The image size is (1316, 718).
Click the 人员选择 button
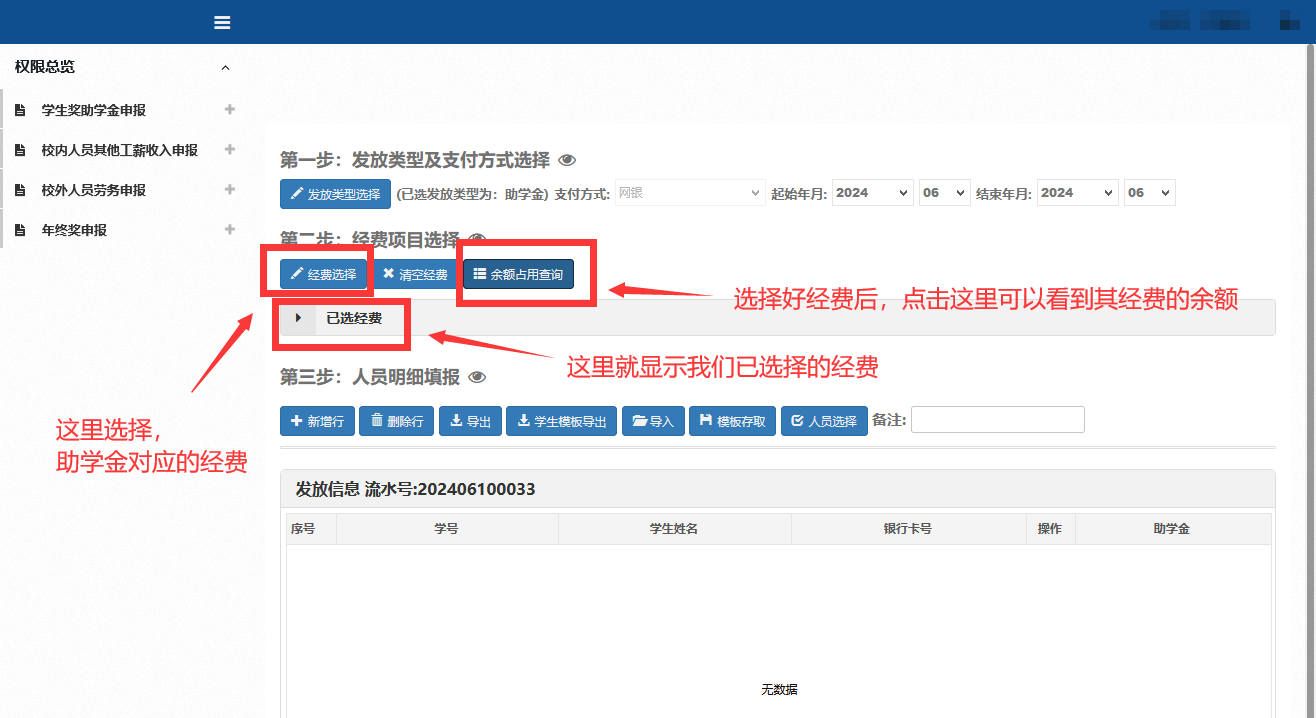click(824, 421)
